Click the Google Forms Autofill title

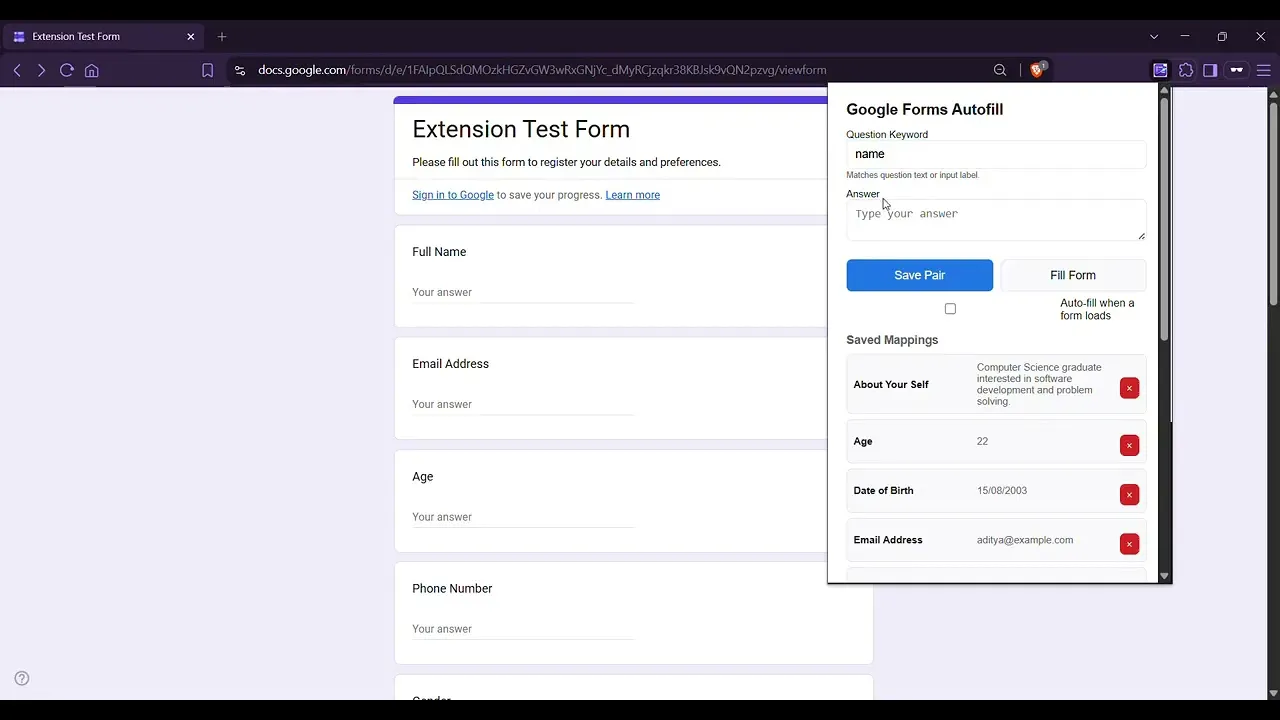point(925,110)
